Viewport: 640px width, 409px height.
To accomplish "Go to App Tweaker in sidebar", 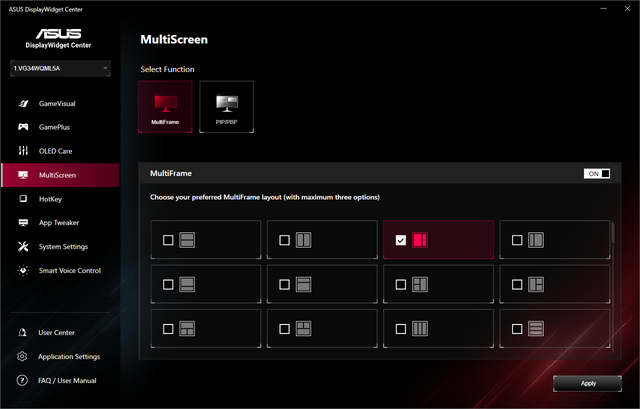I will 60,222.
